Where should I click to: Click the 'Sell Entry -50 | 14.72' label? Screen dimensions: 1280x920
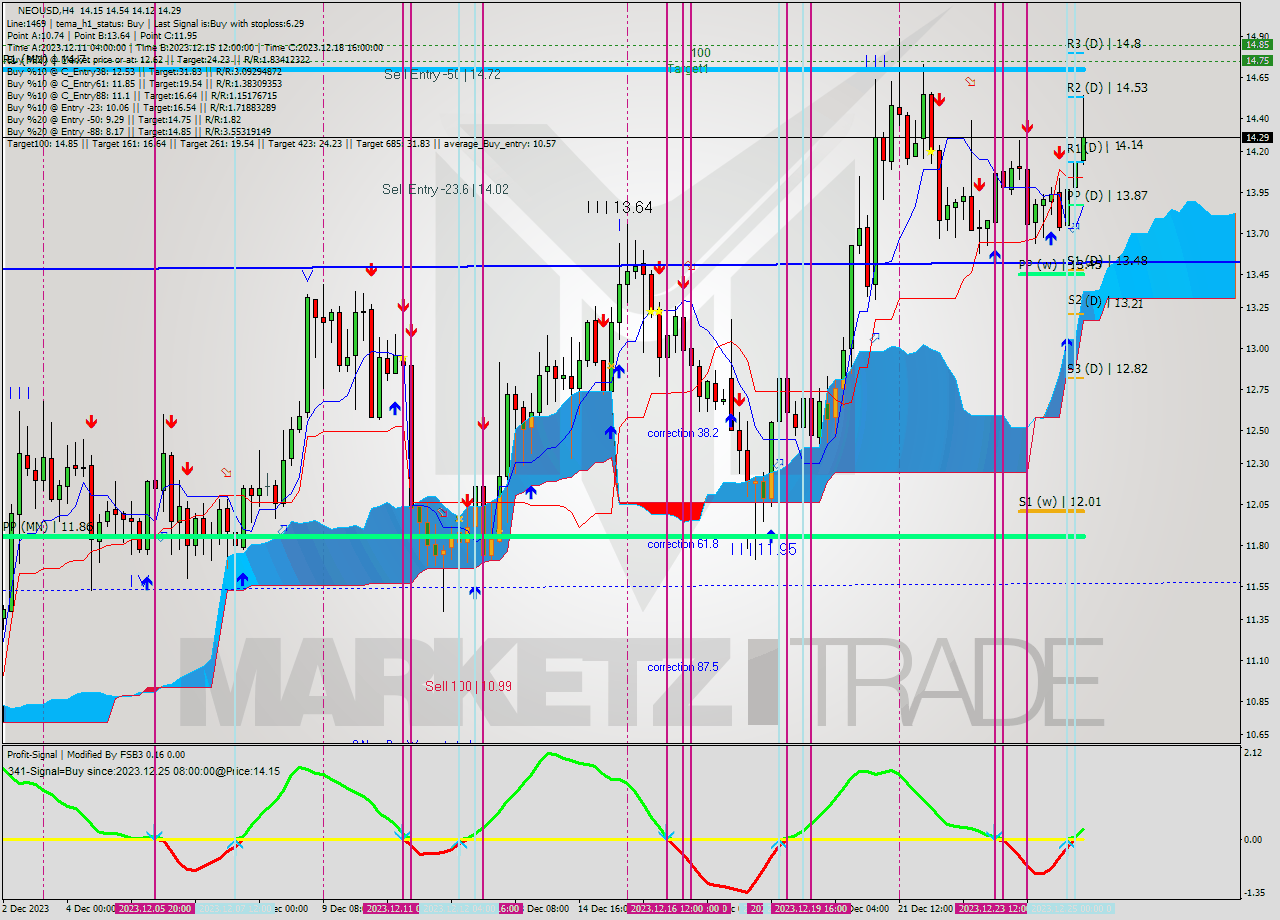point(442,75)
